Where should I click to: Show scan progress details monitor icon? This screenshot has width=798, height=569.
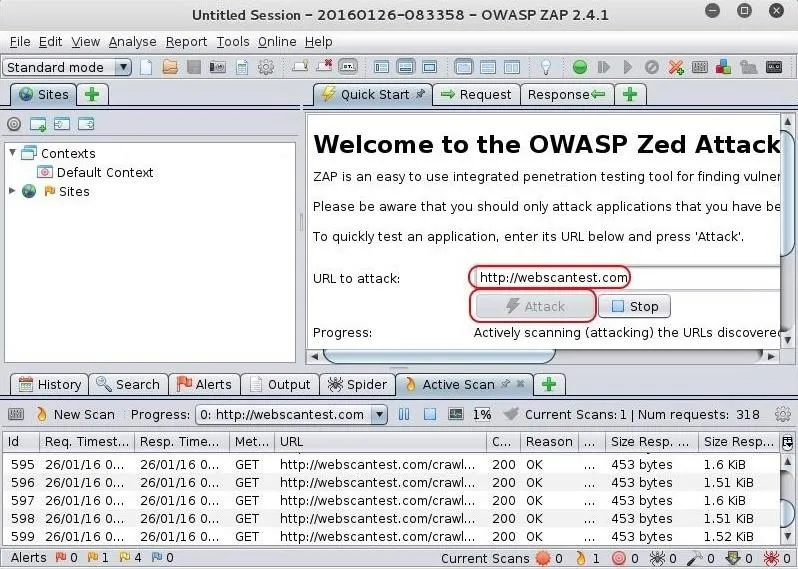(455, 414)
